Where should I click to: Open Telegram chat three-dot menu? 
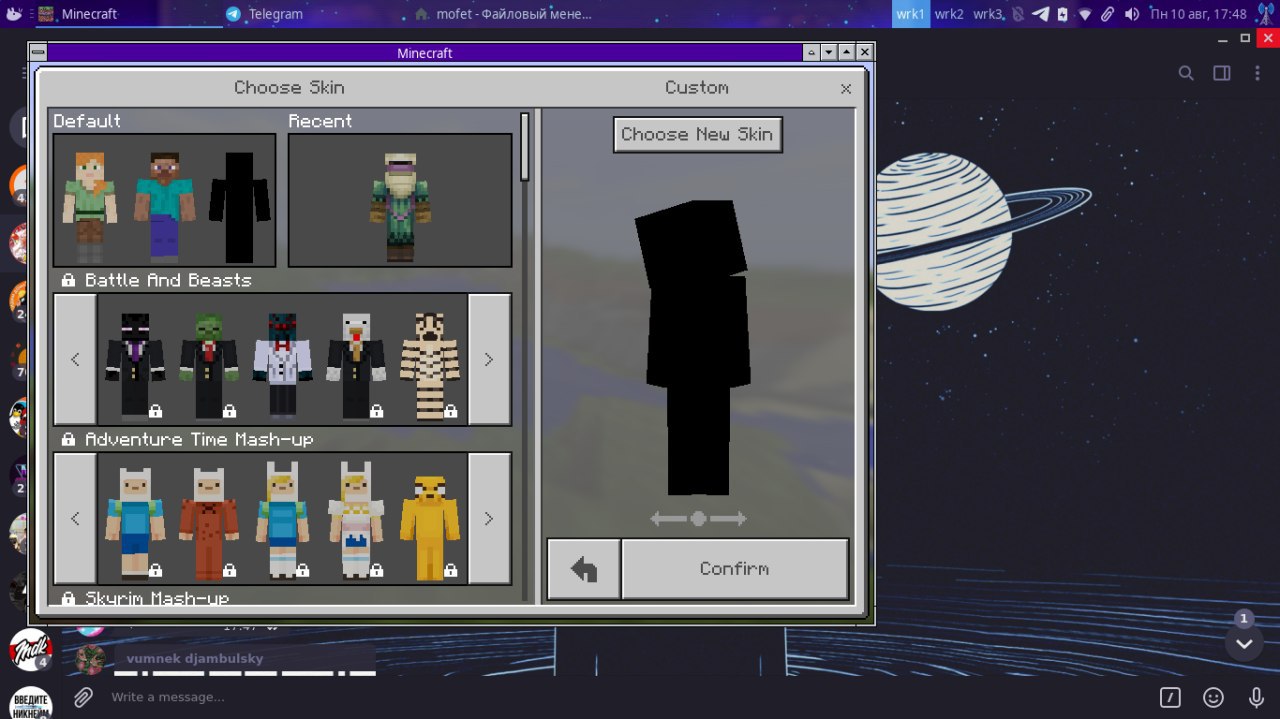point(1258,73)
